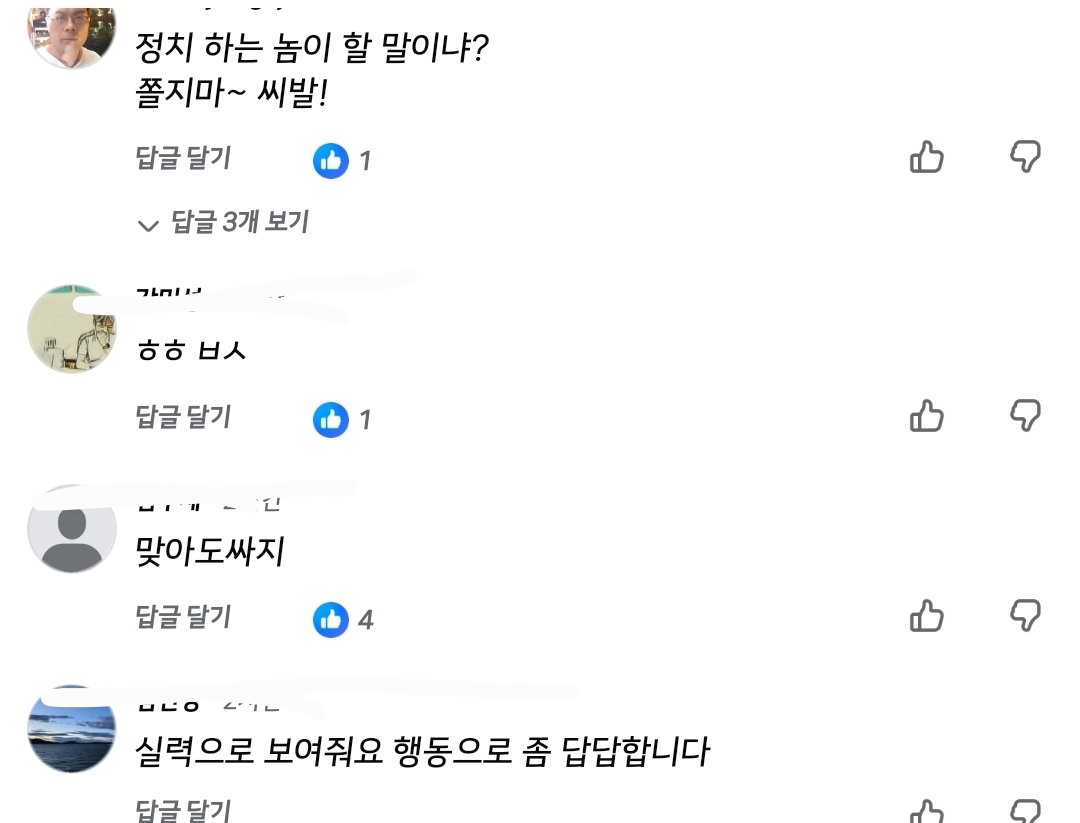Click 답글 달기 under 'ㅎㅎ ㅂㅅ'

tap(183, 417)
